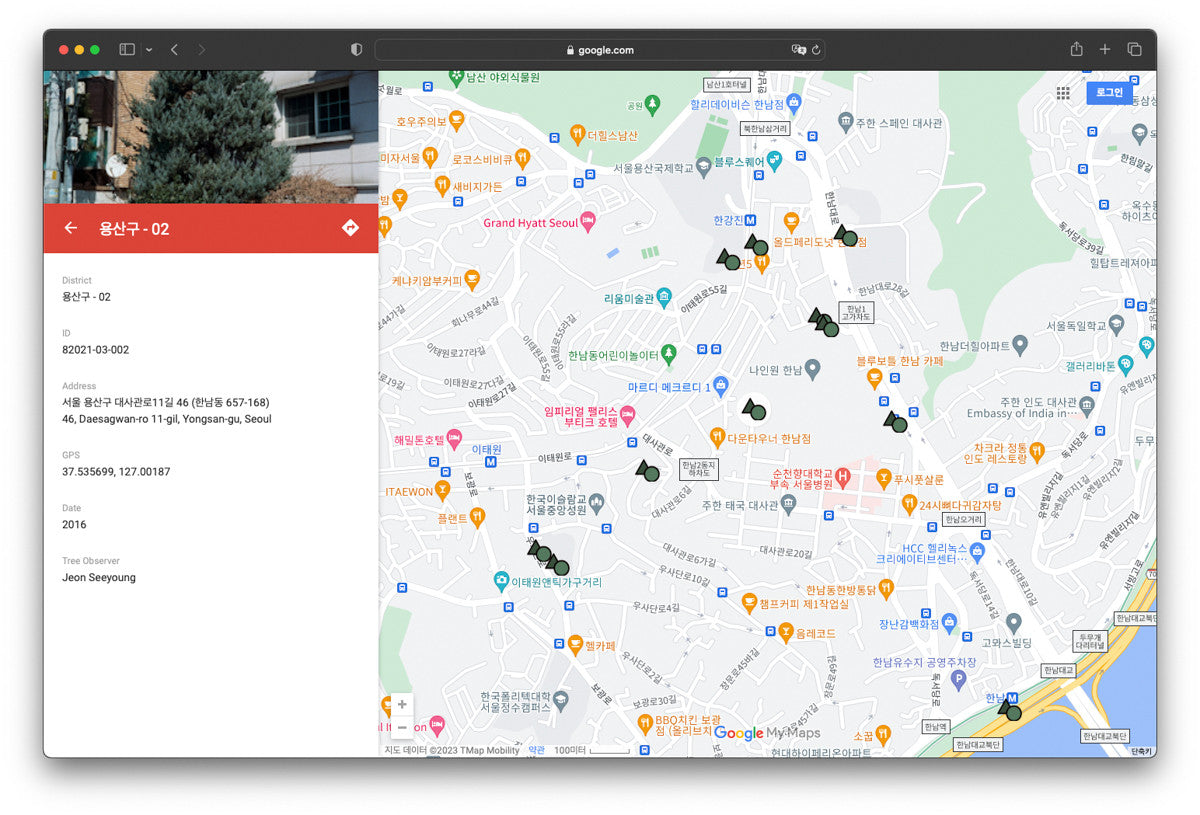1200x815 pixels.
Task: Open the Safari sidebar toggle
Action: (x=127, y=49)
